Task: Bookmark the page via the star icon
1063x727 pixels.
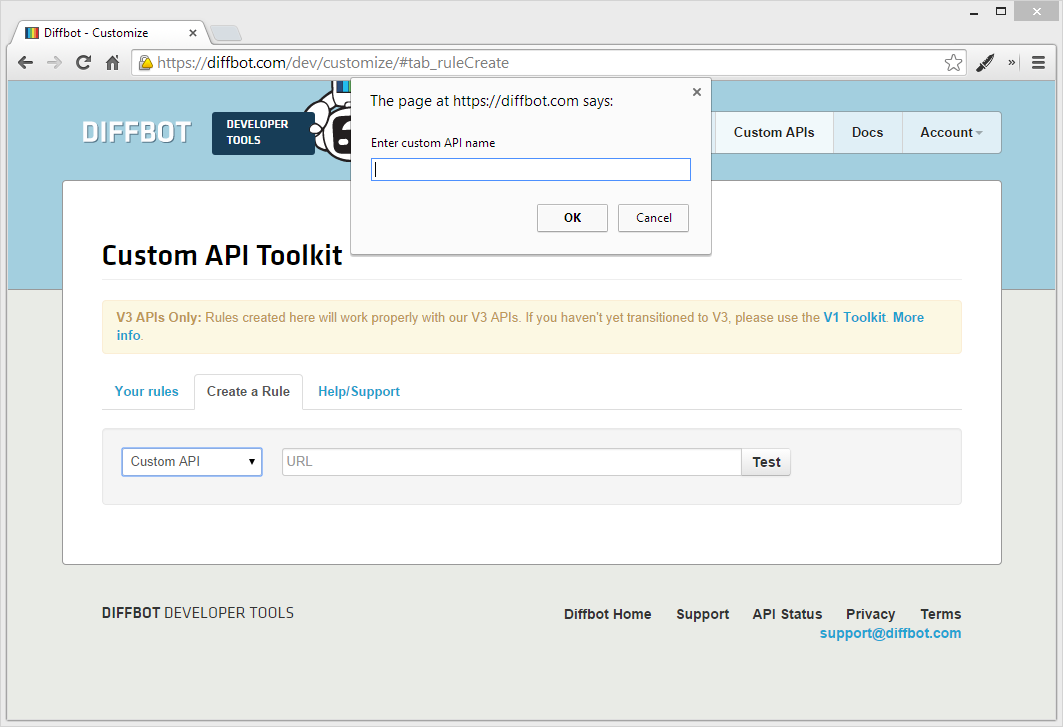Action: pyautogui.click(x=954, y=61)
